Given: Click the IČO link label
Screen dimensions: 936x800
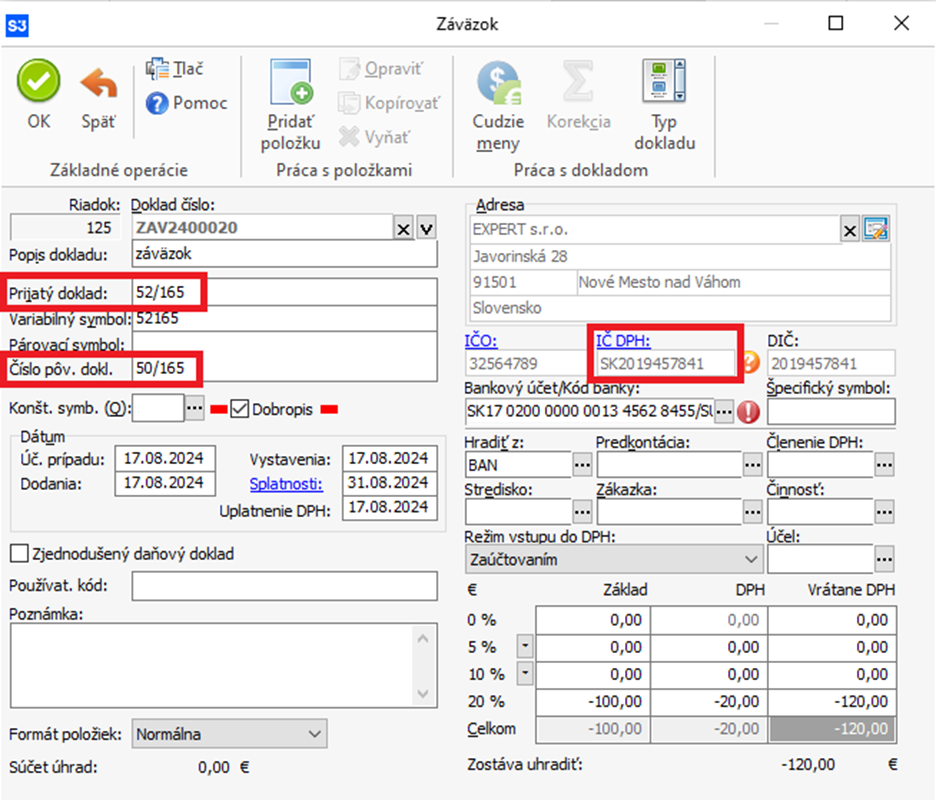Looking at the screenshot, I should click(x=481, y=341).
